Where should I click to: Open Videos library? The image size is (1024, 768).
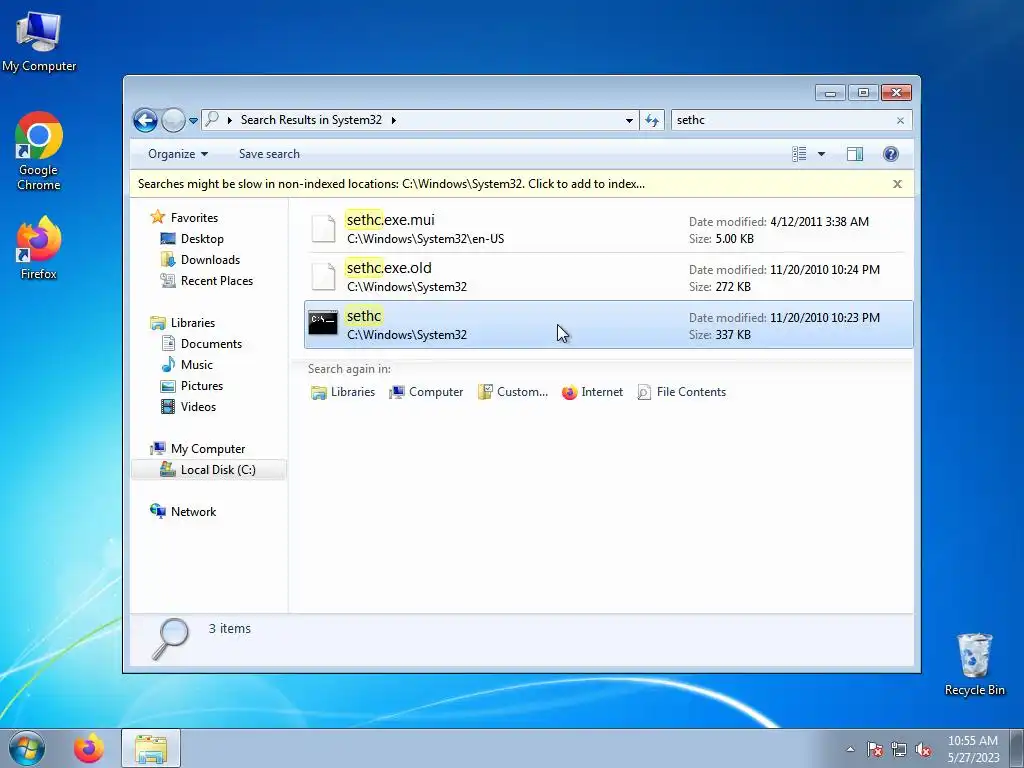click(x=198, y=406)
